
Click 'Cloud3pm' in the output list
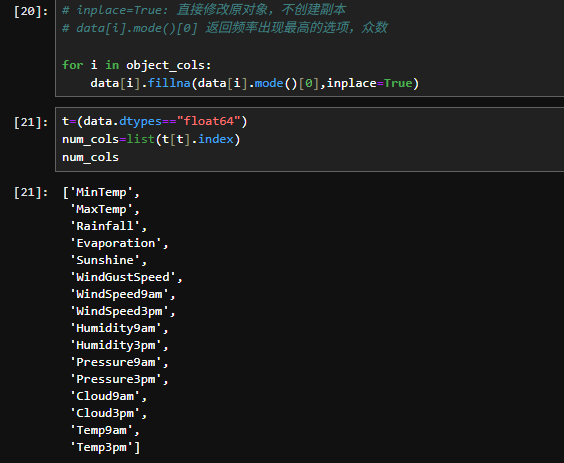pos(105,413)
